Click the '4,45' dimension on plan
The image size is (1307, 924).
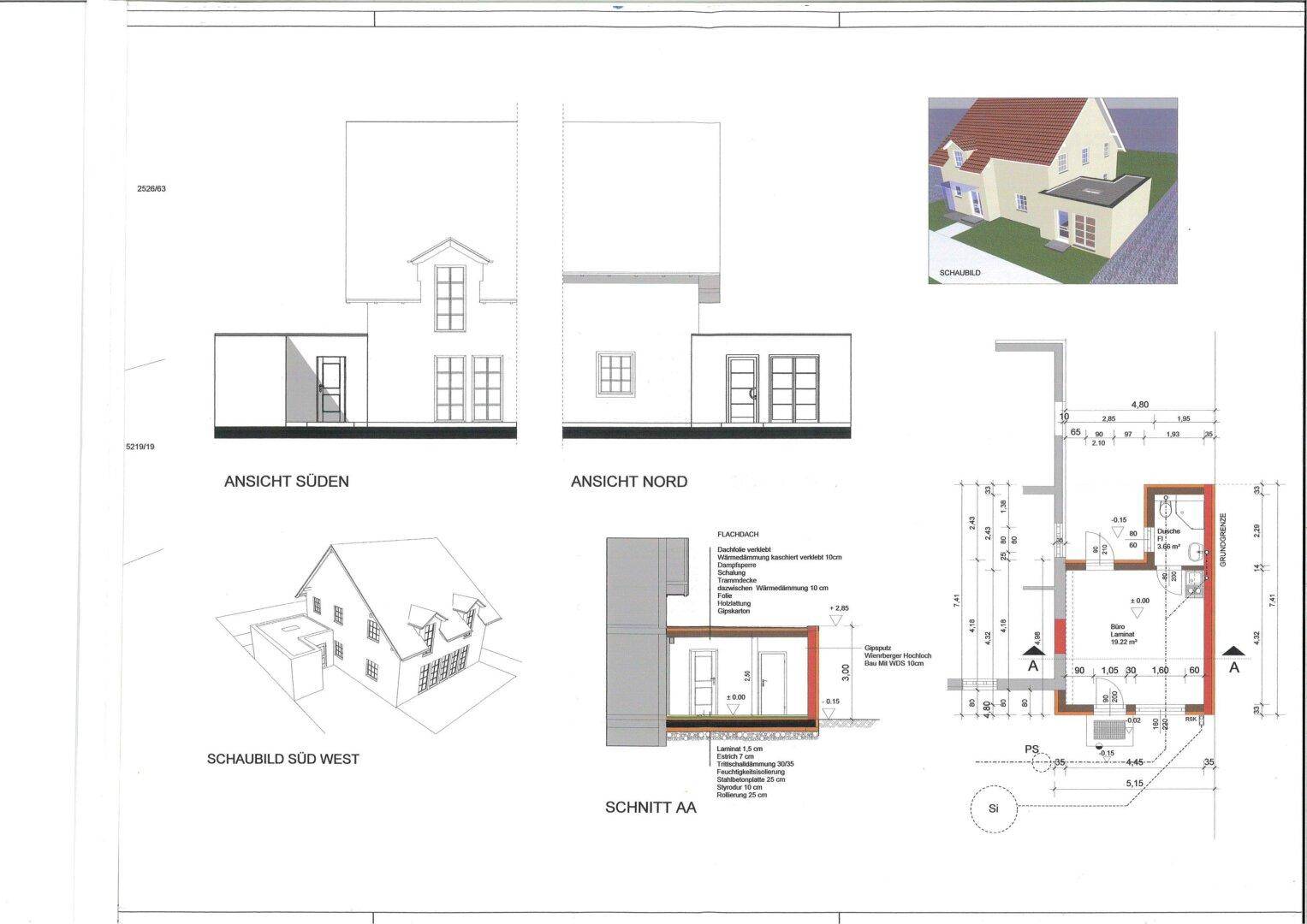(1134, 761)
